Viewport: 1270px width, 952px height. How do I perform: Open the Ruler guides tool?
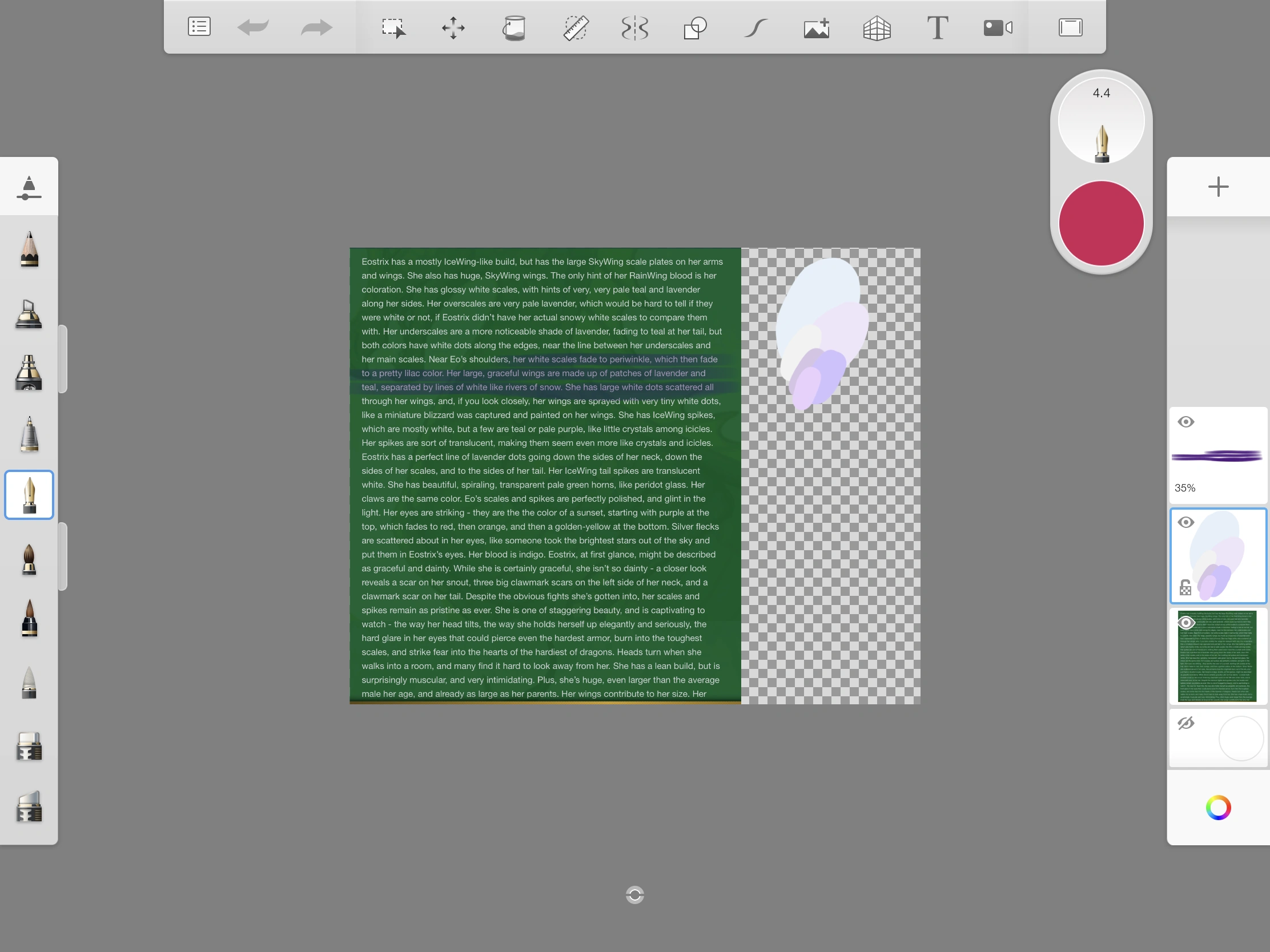575,27
